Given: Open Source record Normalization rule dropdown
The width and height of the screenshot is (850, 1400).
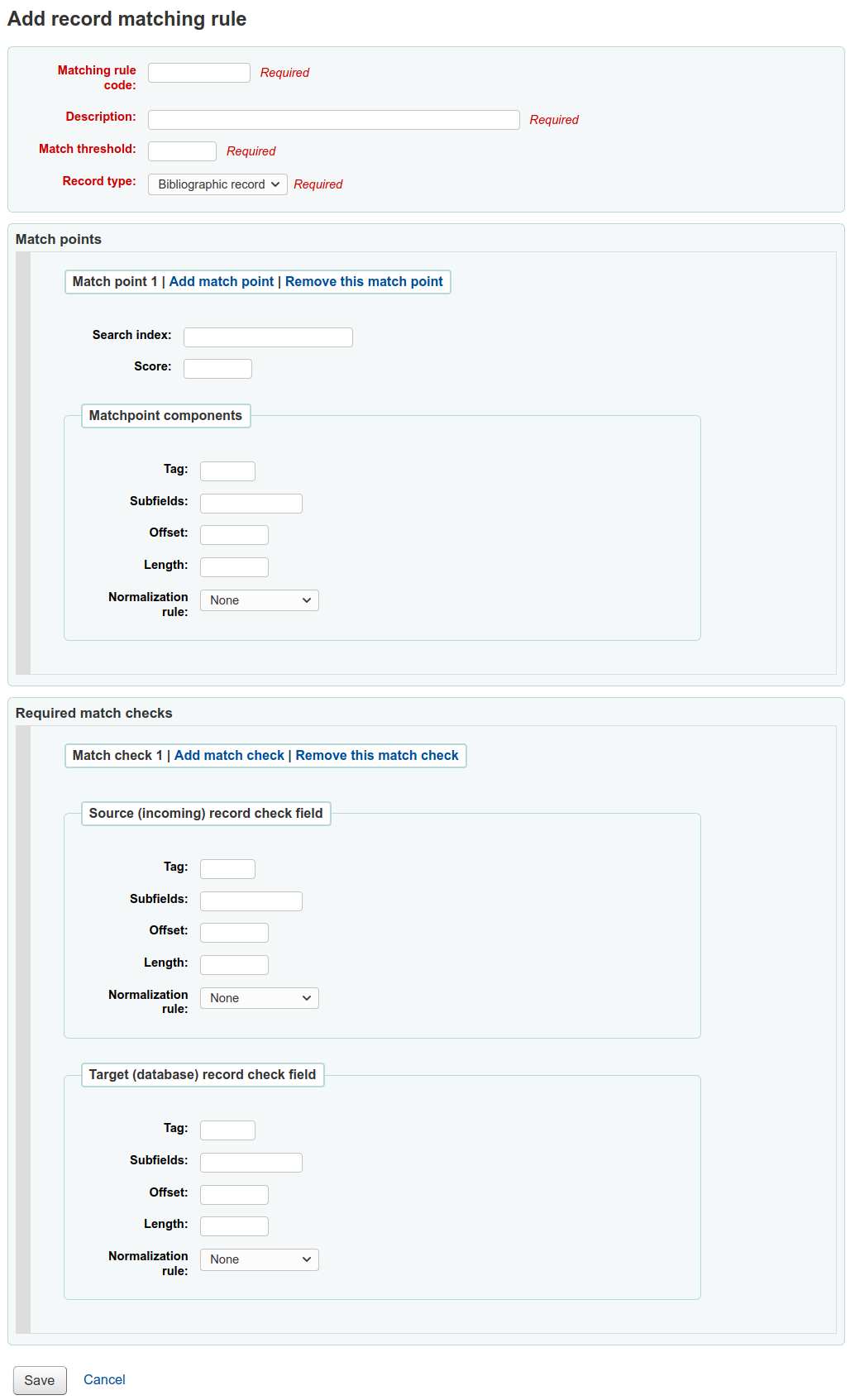Looking at the screenshot, I should click(259, 998).
